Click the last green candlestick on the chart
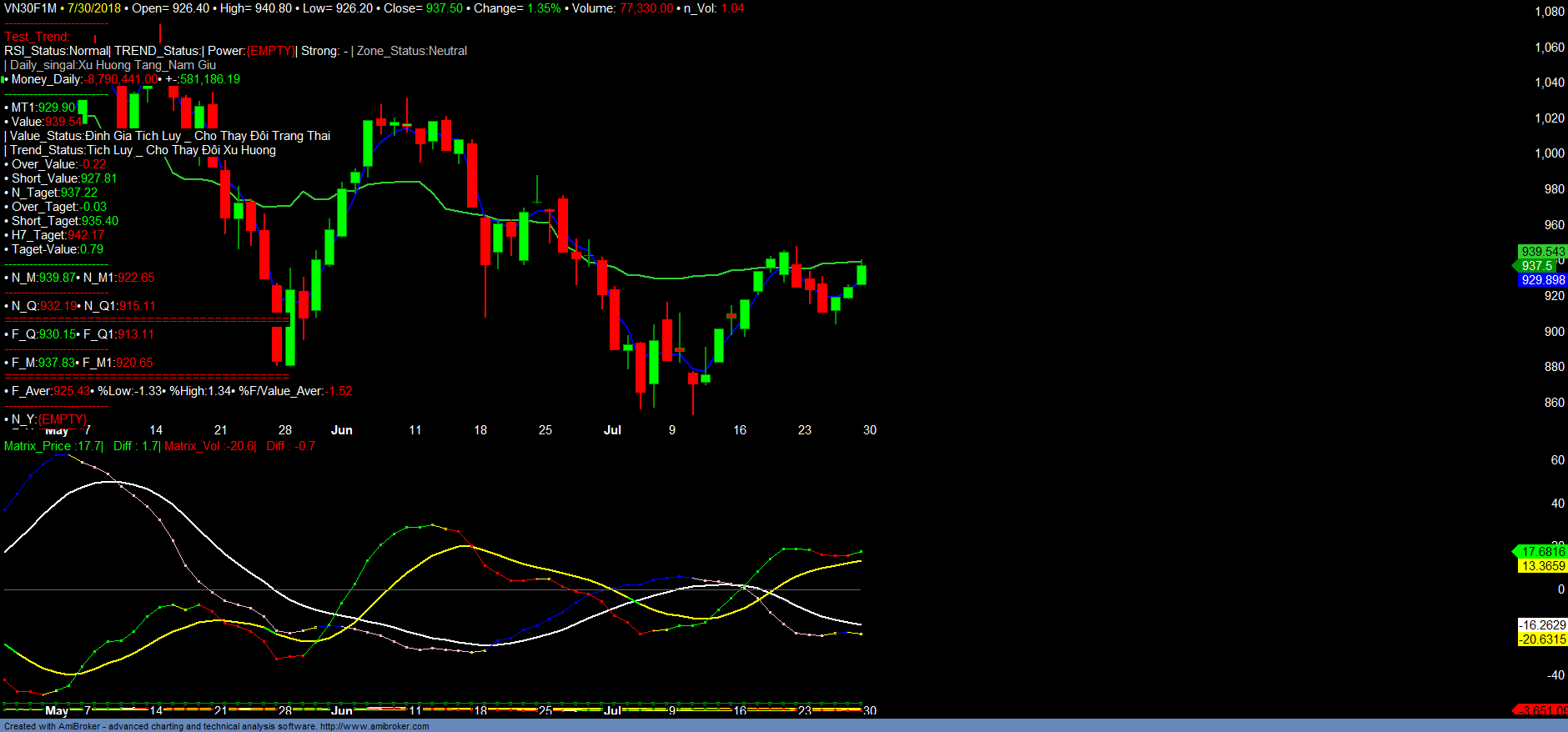Screen dimensions: 1568x732 [861, 275]
